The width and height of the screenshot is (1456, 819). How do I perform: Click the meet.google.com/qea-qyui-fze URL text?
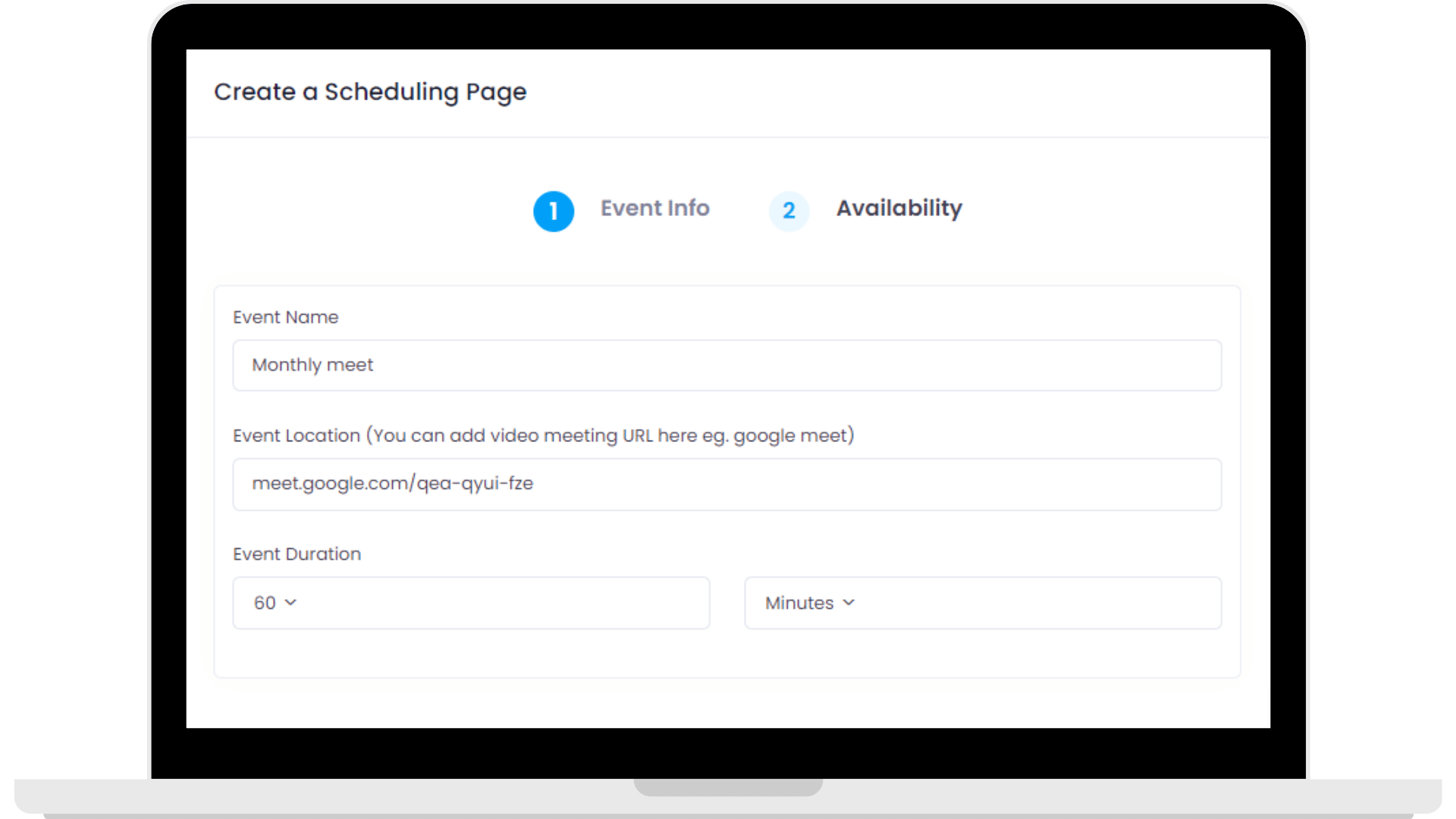[x=392, y=484]
